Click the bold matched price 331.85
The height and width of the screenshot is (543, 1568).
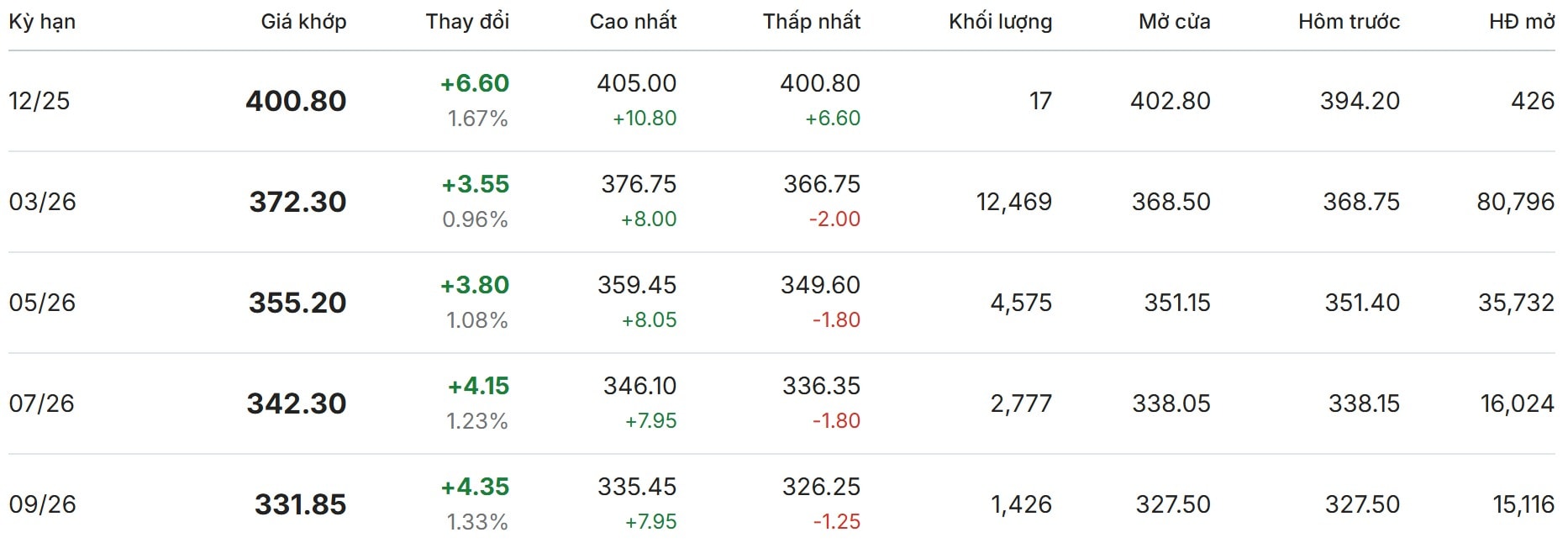pyautogui.click(x=300, y=504)
